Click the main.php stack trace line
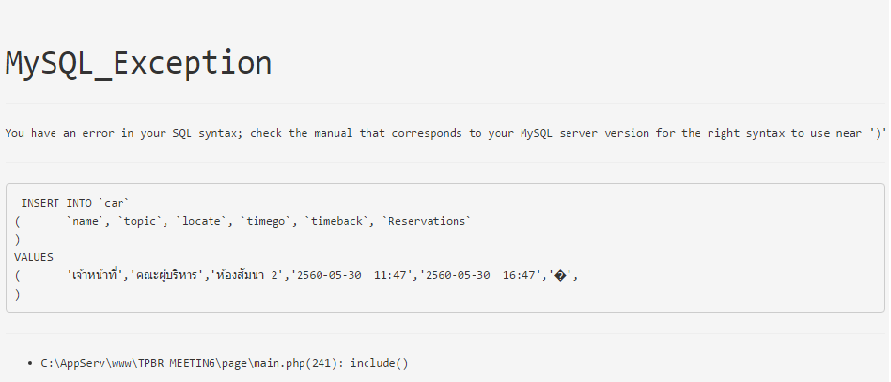Image resolution: width=891 pixels, height=382 pixels. tap(224, 363)
